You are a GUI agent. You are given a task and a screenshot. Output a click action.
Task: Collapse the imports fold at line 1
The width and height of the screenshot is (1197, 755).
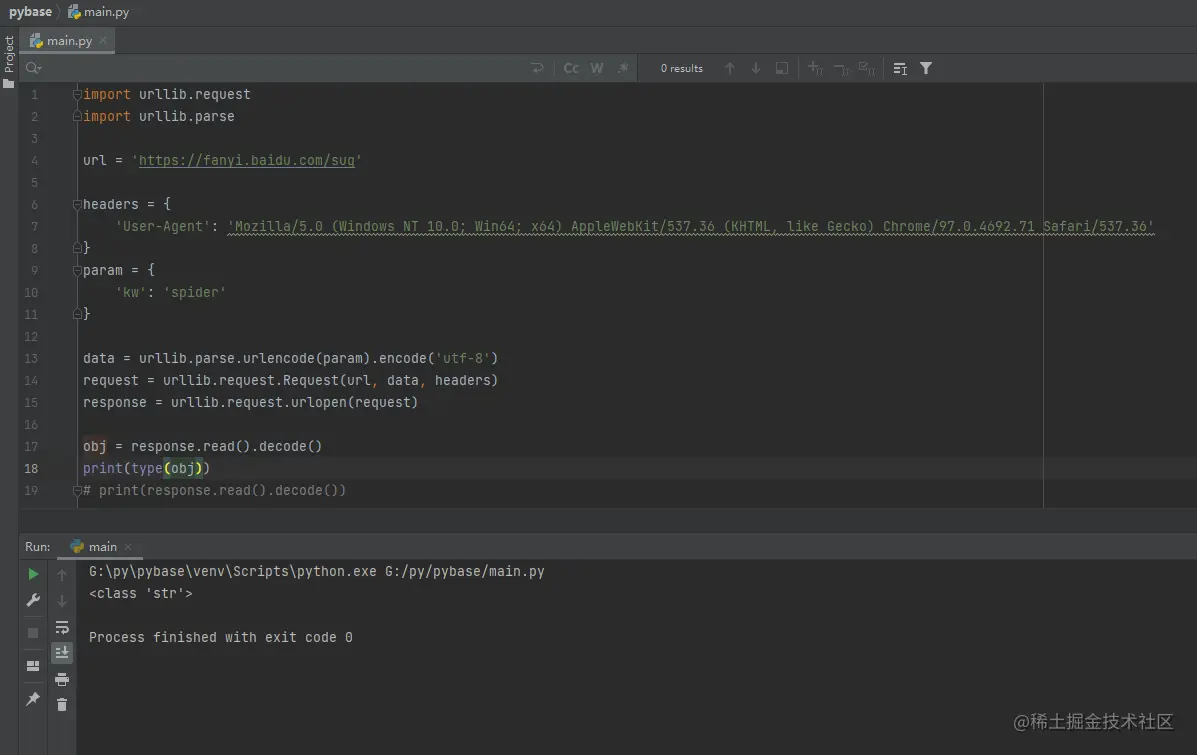pos(77,95)
